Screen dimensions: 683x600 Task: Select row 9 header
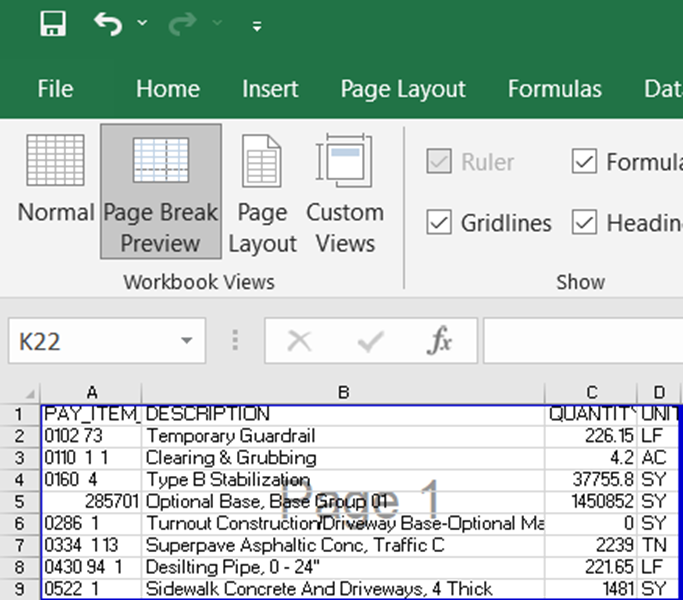pos(20,589)
